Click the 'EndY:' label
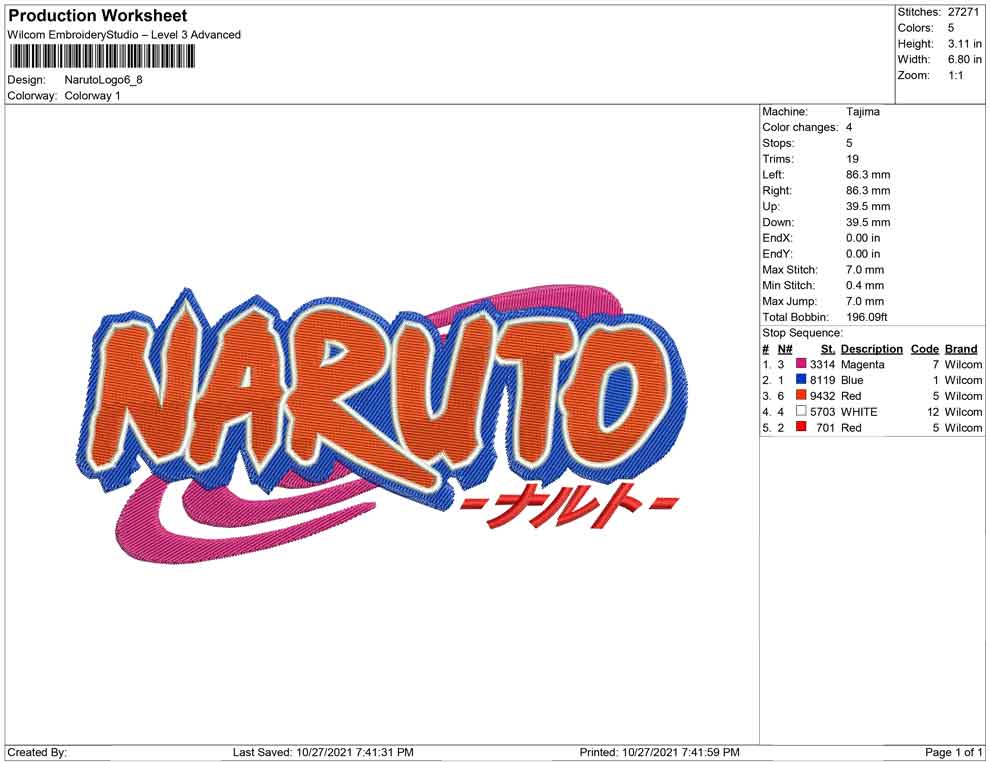Screen dimensions: 990x762 [777, 254]
